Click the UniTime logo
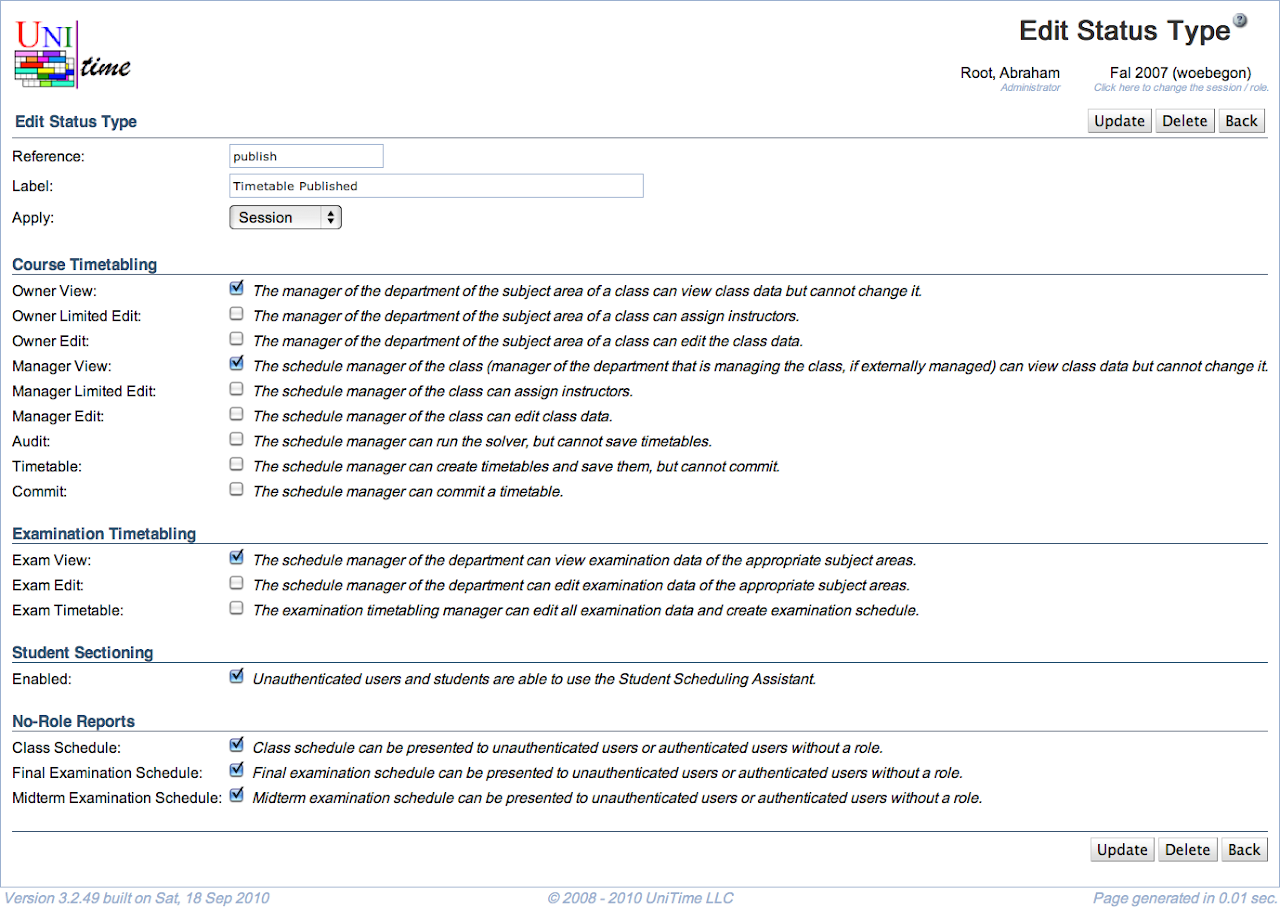 (72, 54)
